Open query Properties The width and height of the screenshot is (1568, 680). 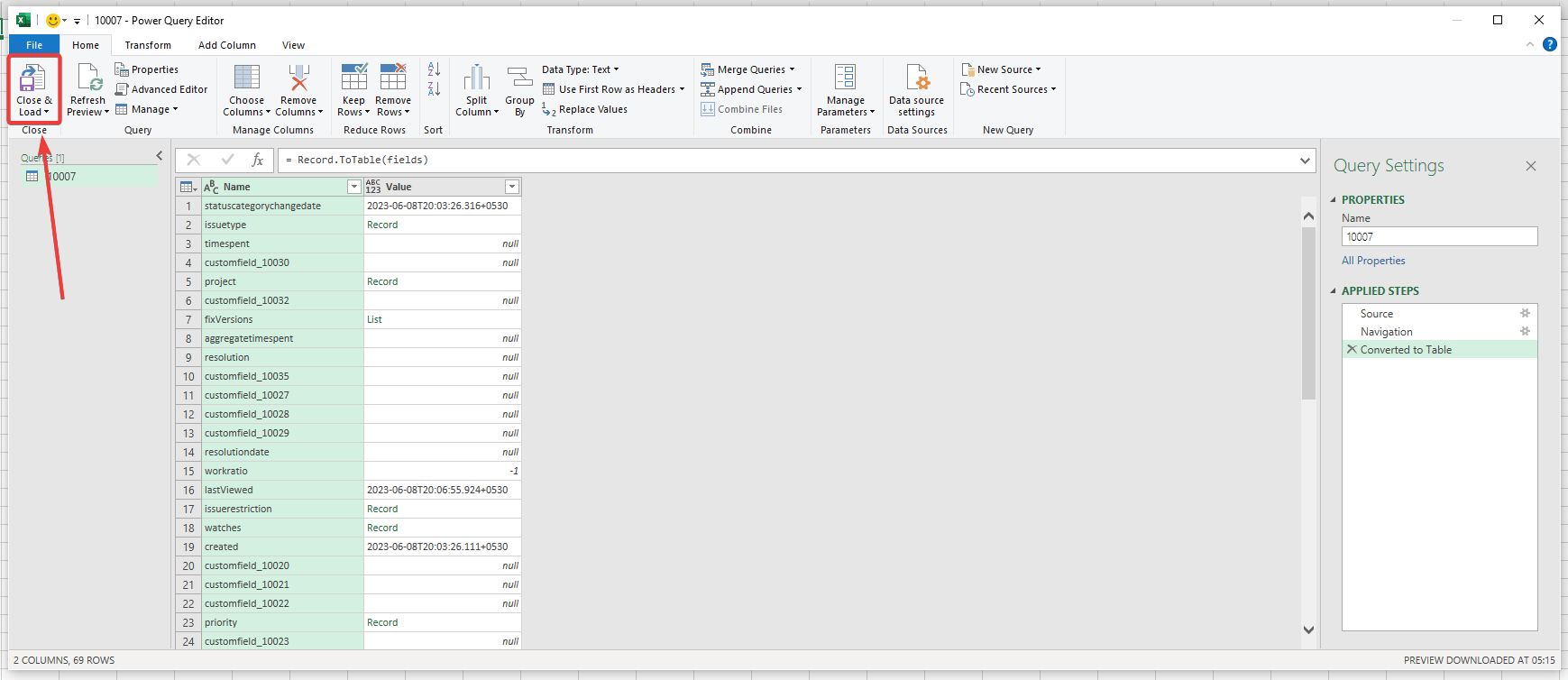pyautogui.click(x=147, y=69)
